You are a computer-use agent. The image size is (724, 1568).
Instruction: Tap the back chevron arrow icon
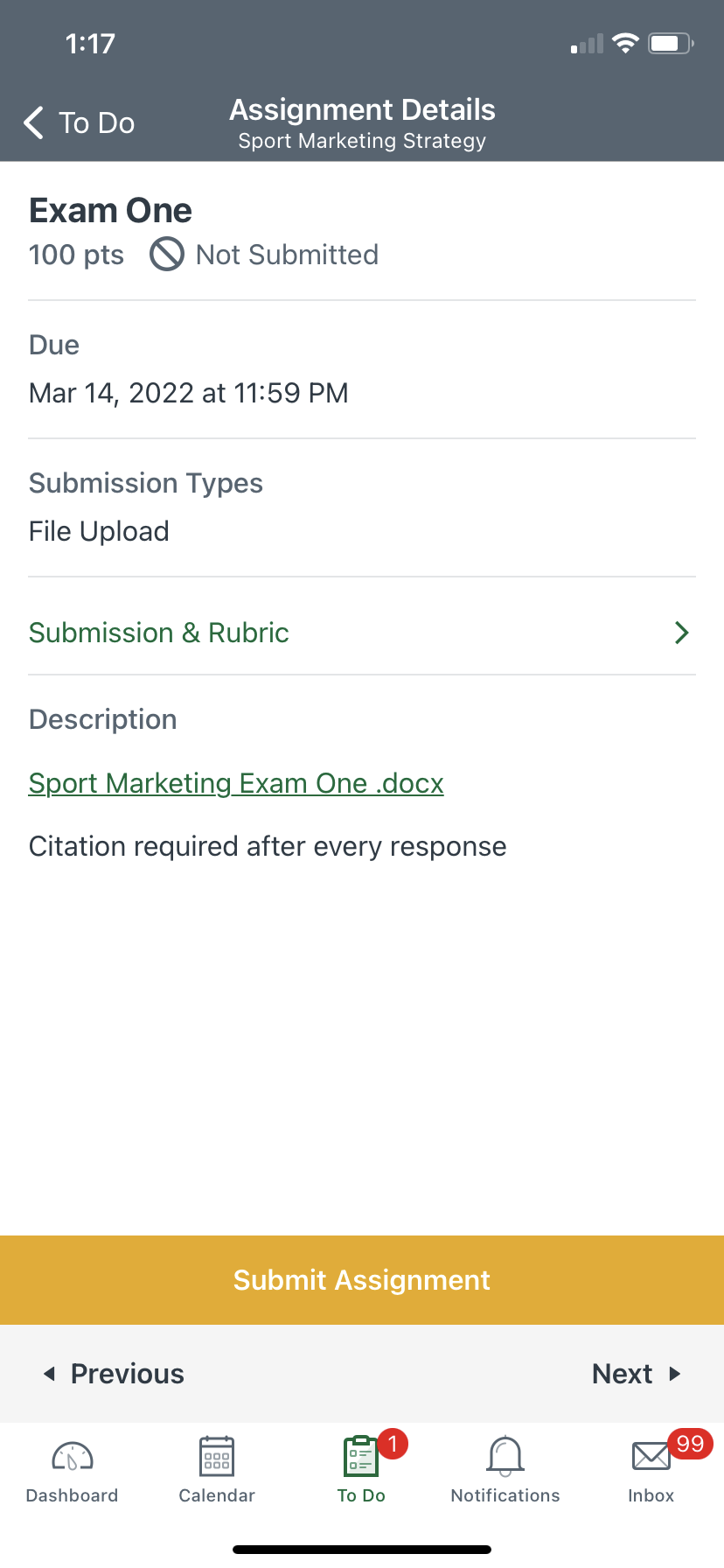[34, 123]
